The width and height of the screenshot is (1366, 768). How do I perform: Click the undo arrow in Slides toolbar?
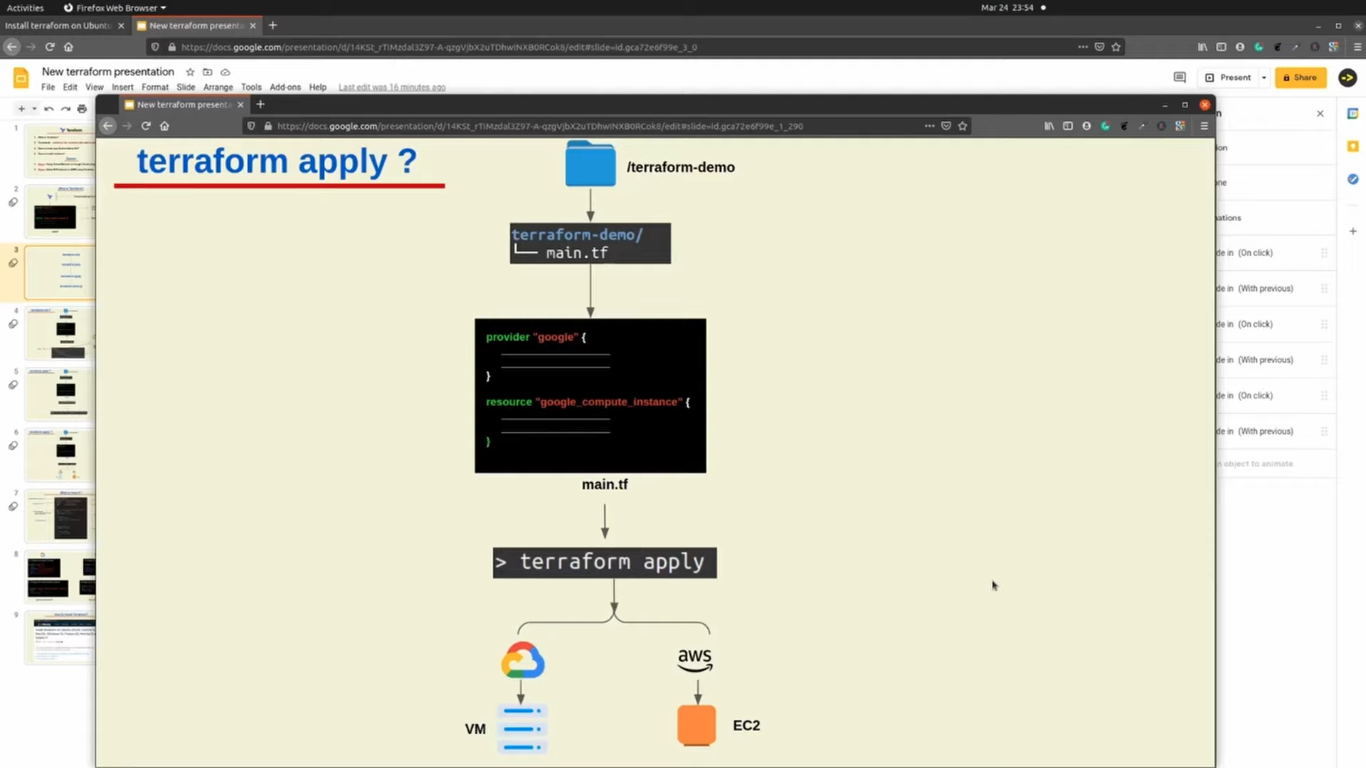coord(49,109)
